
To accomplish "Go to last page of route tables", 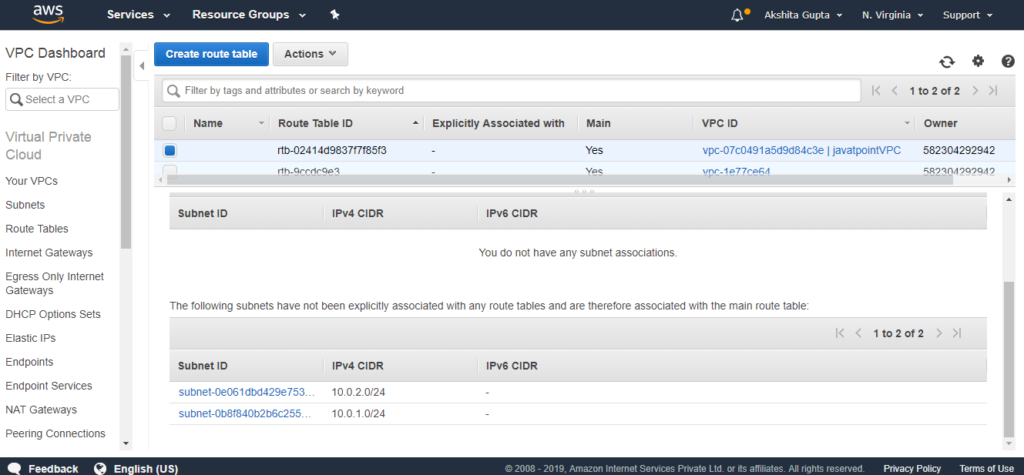I will pyautogui.click(x=993, y=91).
